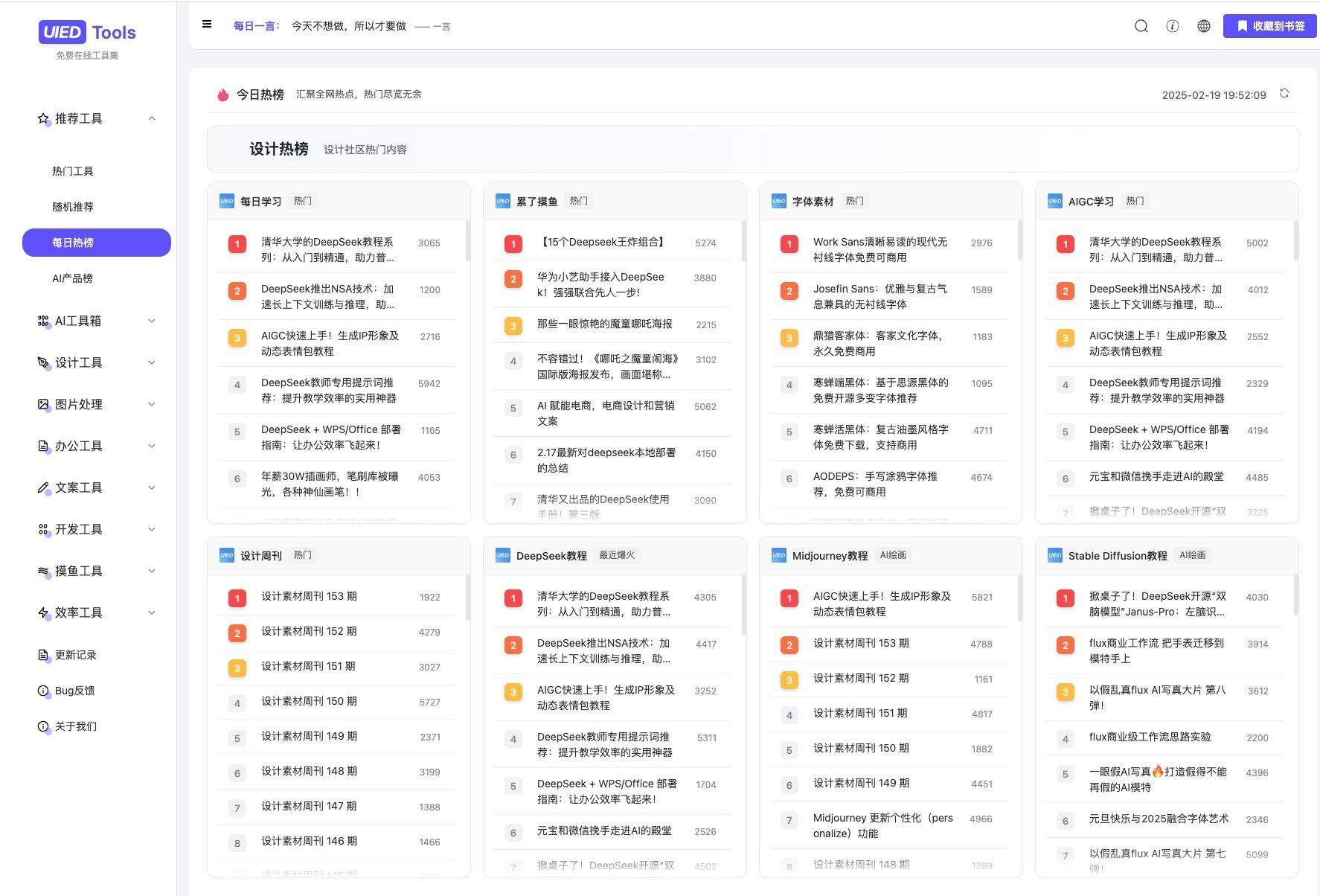Image resolution: width=1320 pixels, height=896 pixels.
Task: Click the UIED icon on DeepSeek教程 card
Action: 503,555
